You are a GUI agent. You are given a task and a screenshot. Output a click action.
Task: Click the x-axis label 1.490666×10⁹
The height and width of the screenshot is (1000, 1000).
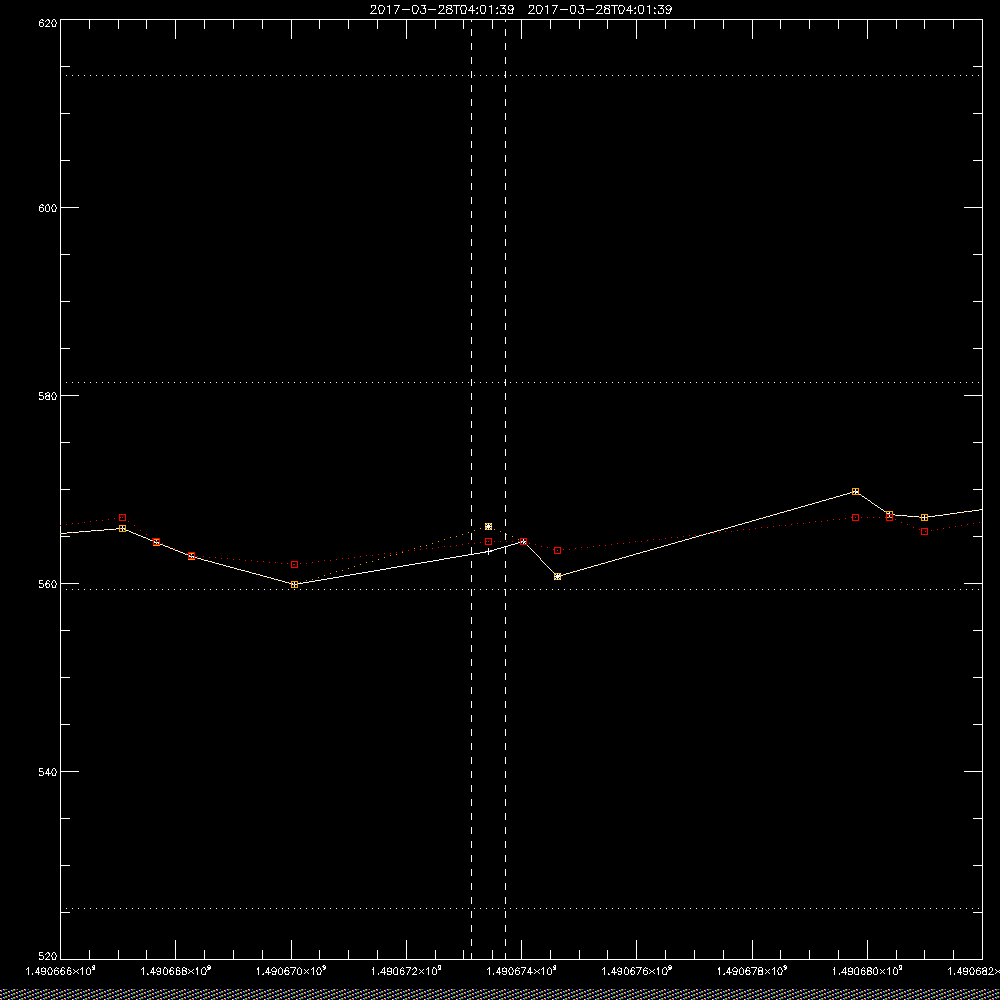pyautogui.click(x=60, y=971)
